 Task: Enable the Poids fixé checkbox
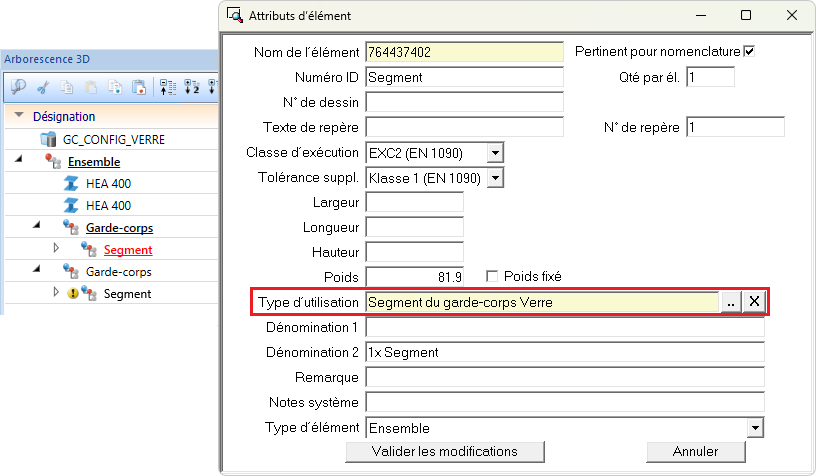click(492, 276)
